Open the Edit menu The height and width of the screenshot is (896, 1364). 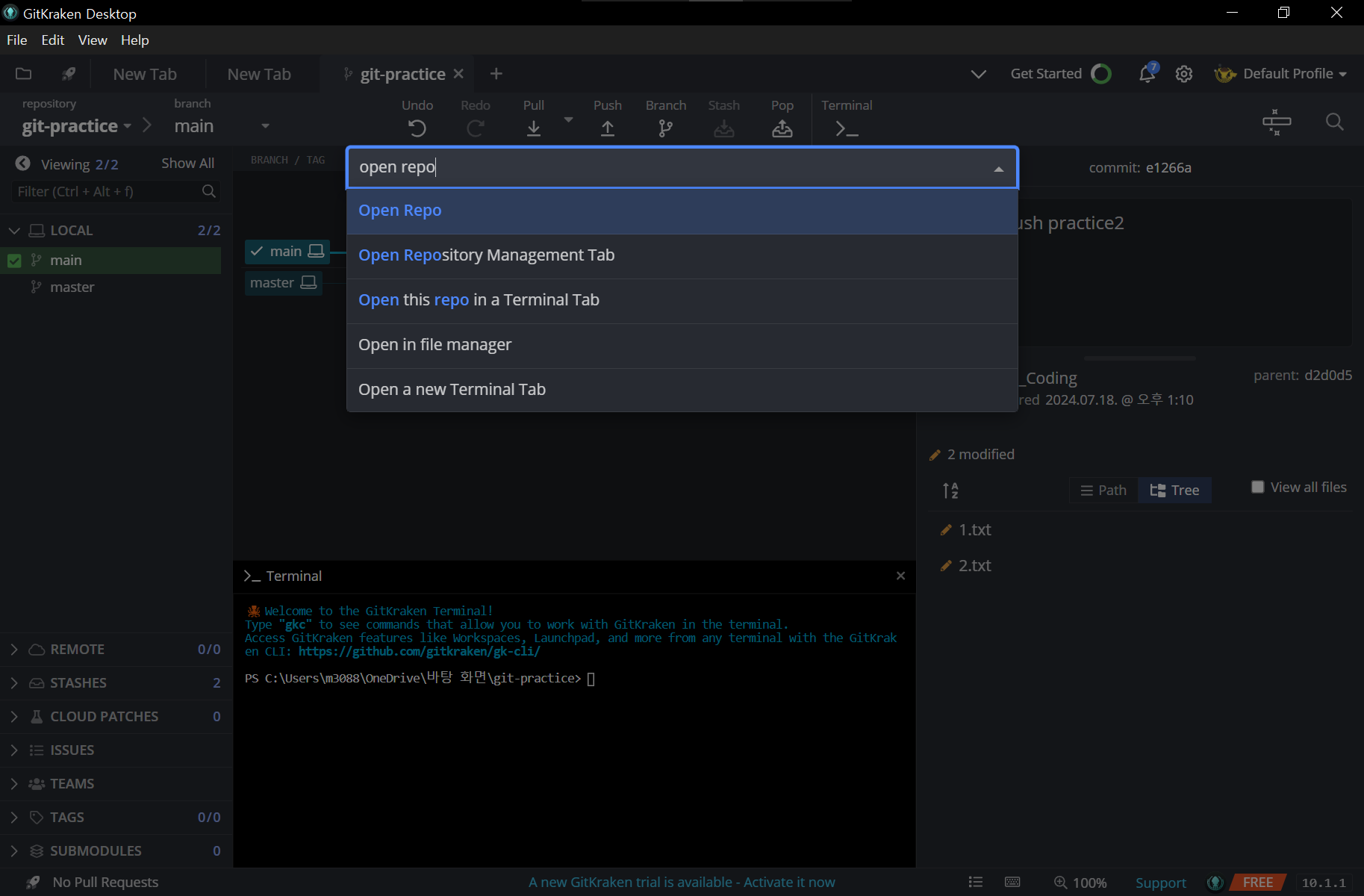53,40
